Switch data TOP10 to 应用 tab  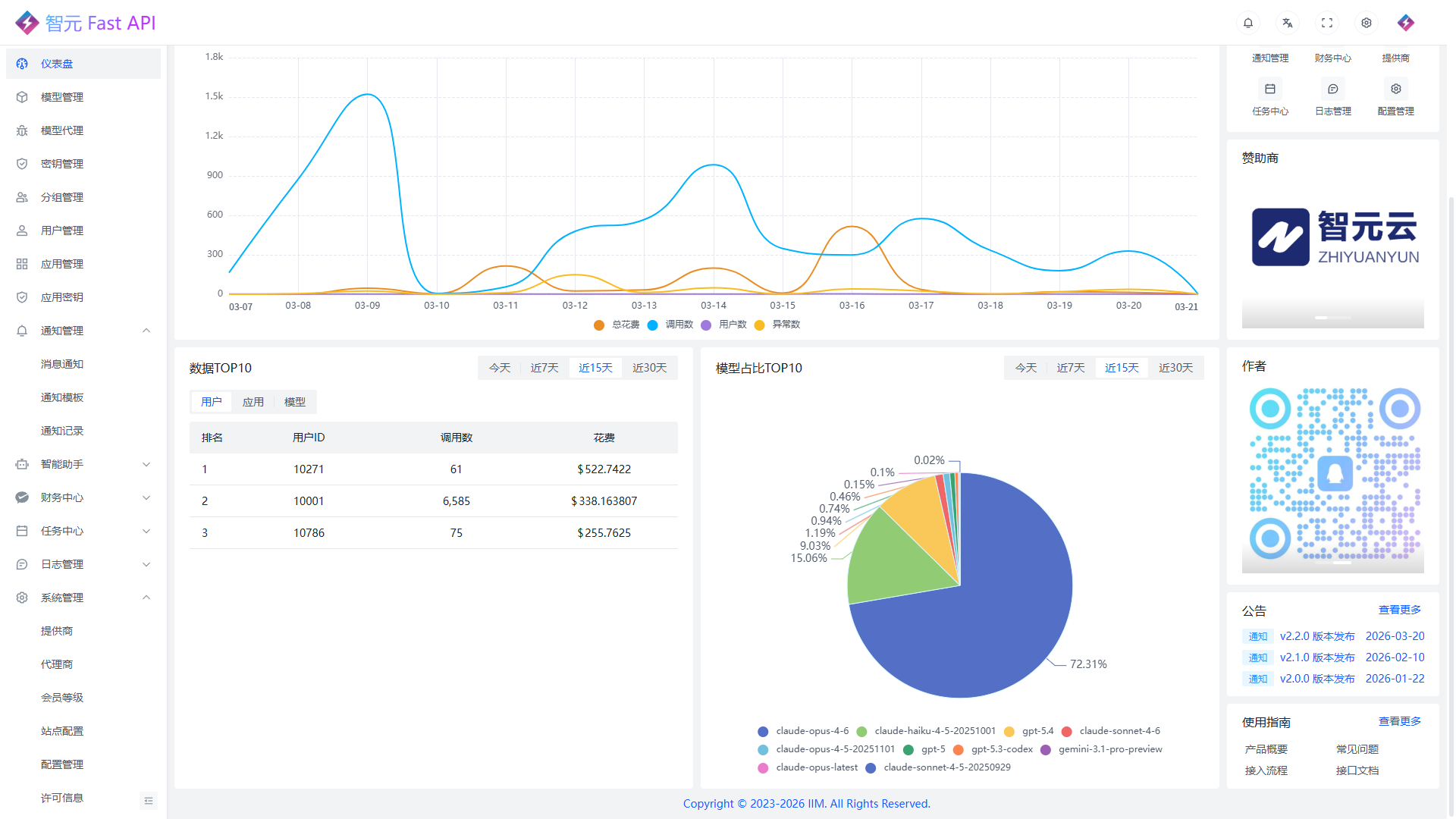[x=253, y=402]
